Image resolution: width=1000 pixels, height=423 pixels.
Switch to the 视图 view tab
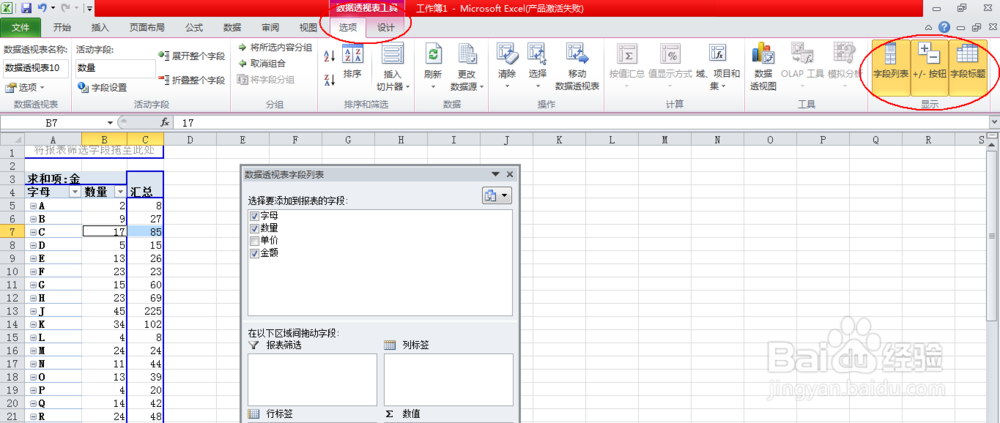click(x=308, y=28)
